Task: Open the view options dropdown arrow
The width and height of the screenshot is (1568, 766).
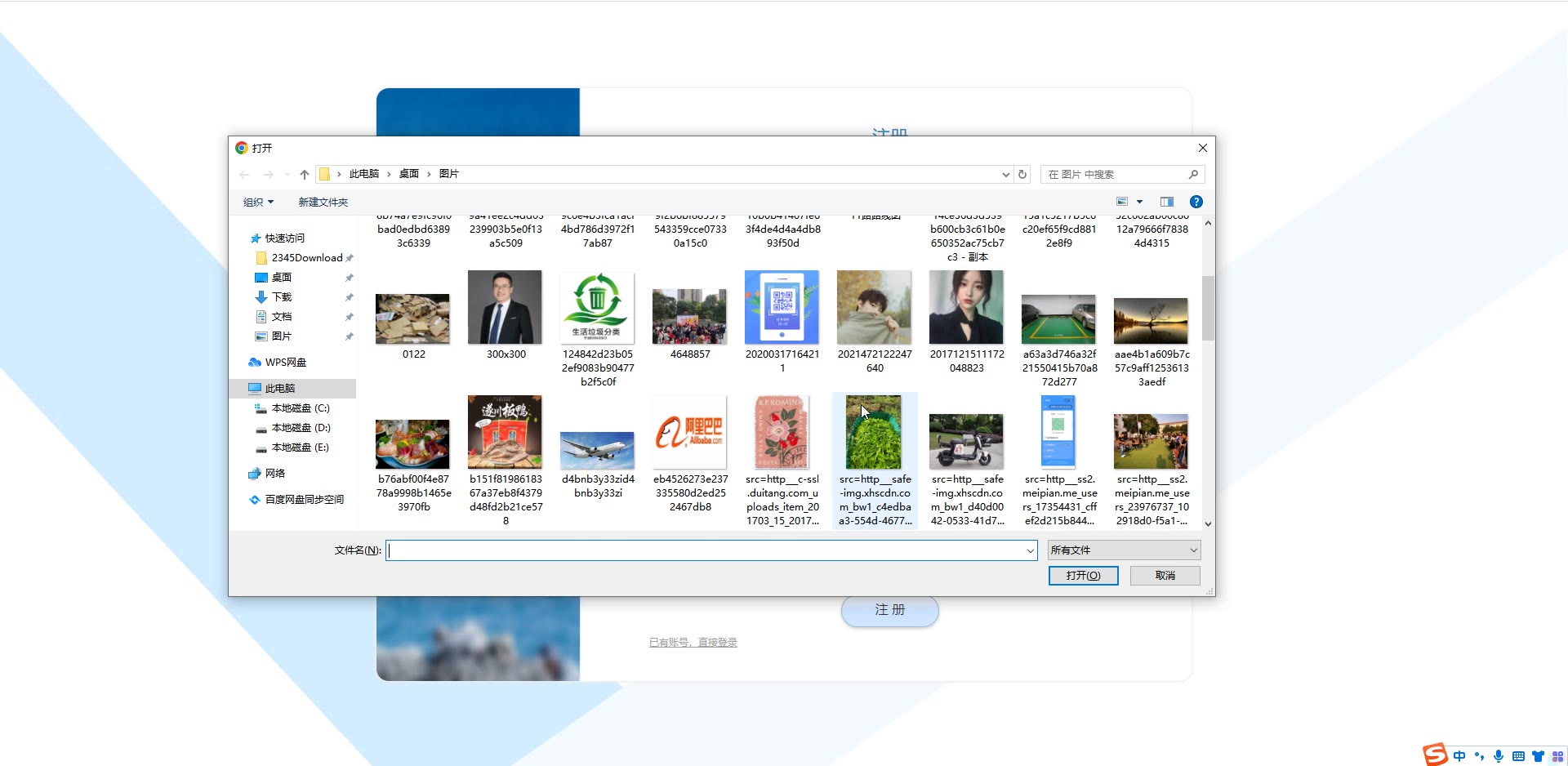Action: click(x=1139, y=202)
